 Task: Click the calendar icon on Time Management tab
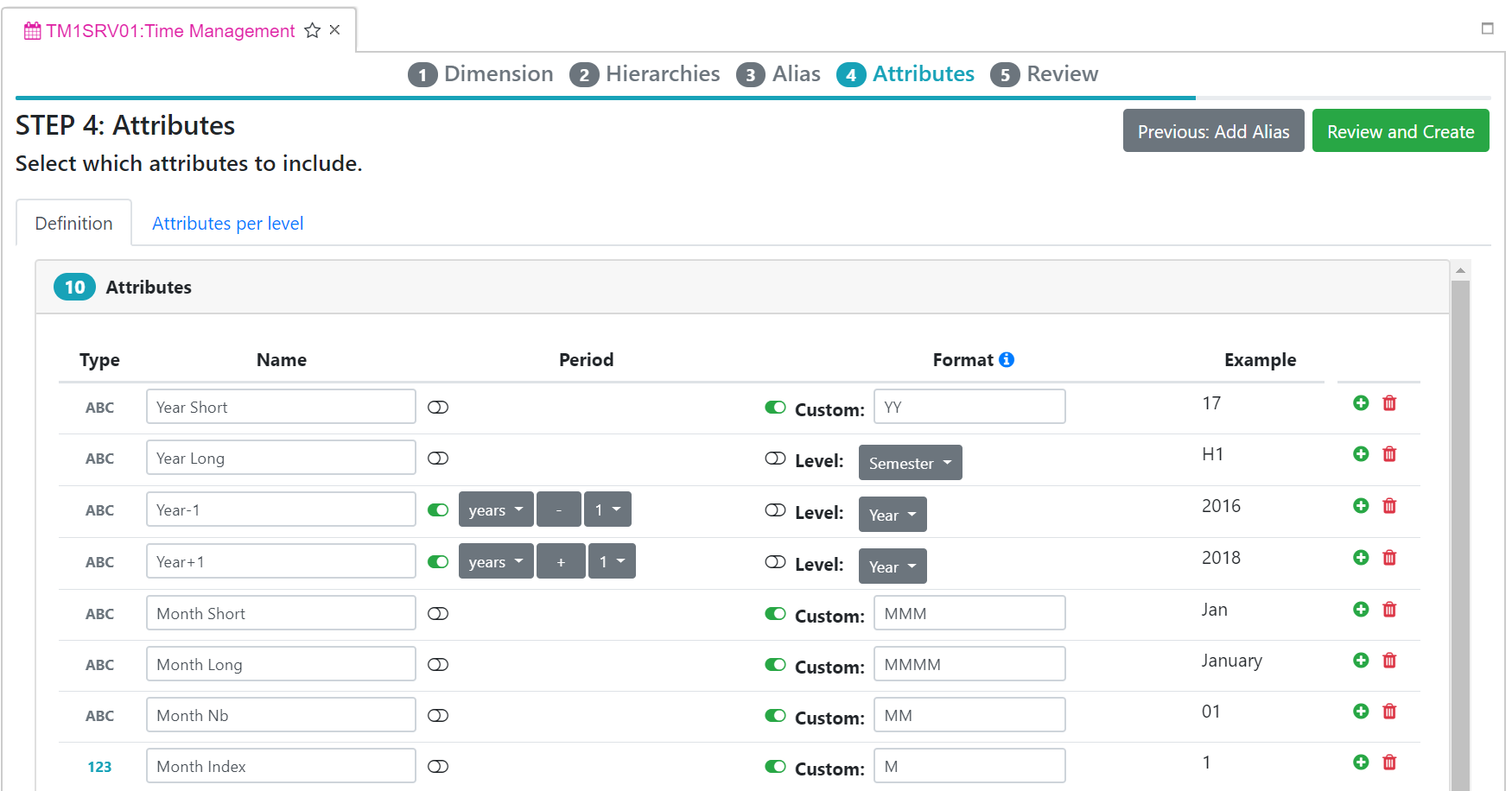32,31
